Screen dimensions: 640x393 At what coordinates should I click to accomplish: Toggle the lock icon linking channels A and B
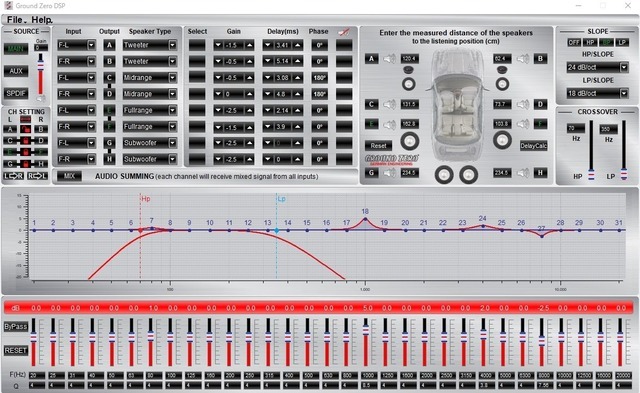[26, 129]
